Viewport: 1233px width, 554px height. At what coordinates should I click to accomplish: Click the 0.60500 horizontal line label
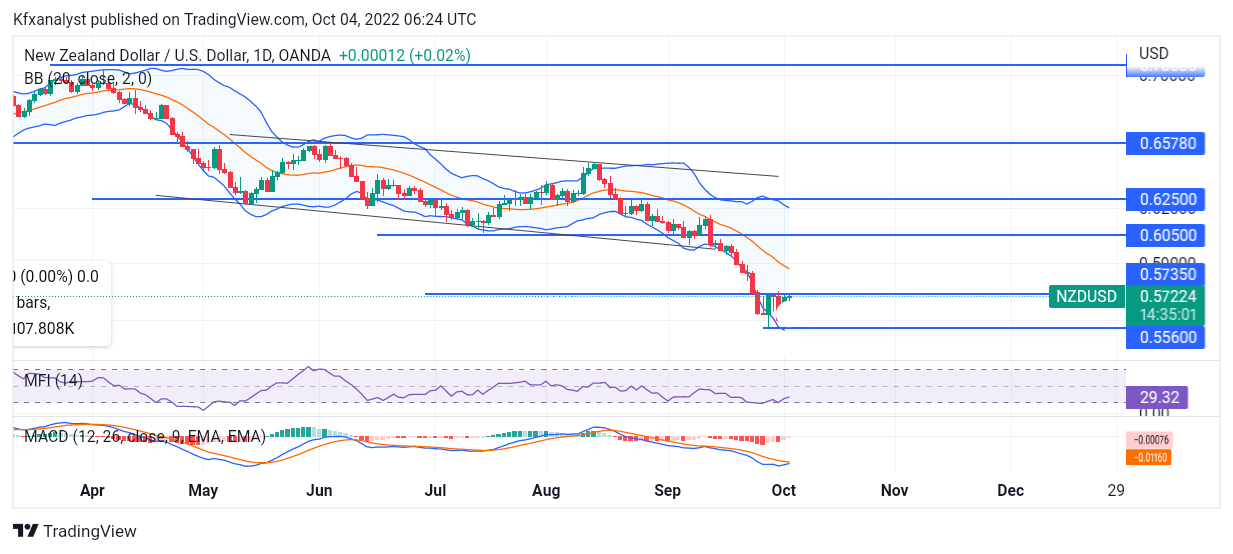click(x=1166, y=236)
